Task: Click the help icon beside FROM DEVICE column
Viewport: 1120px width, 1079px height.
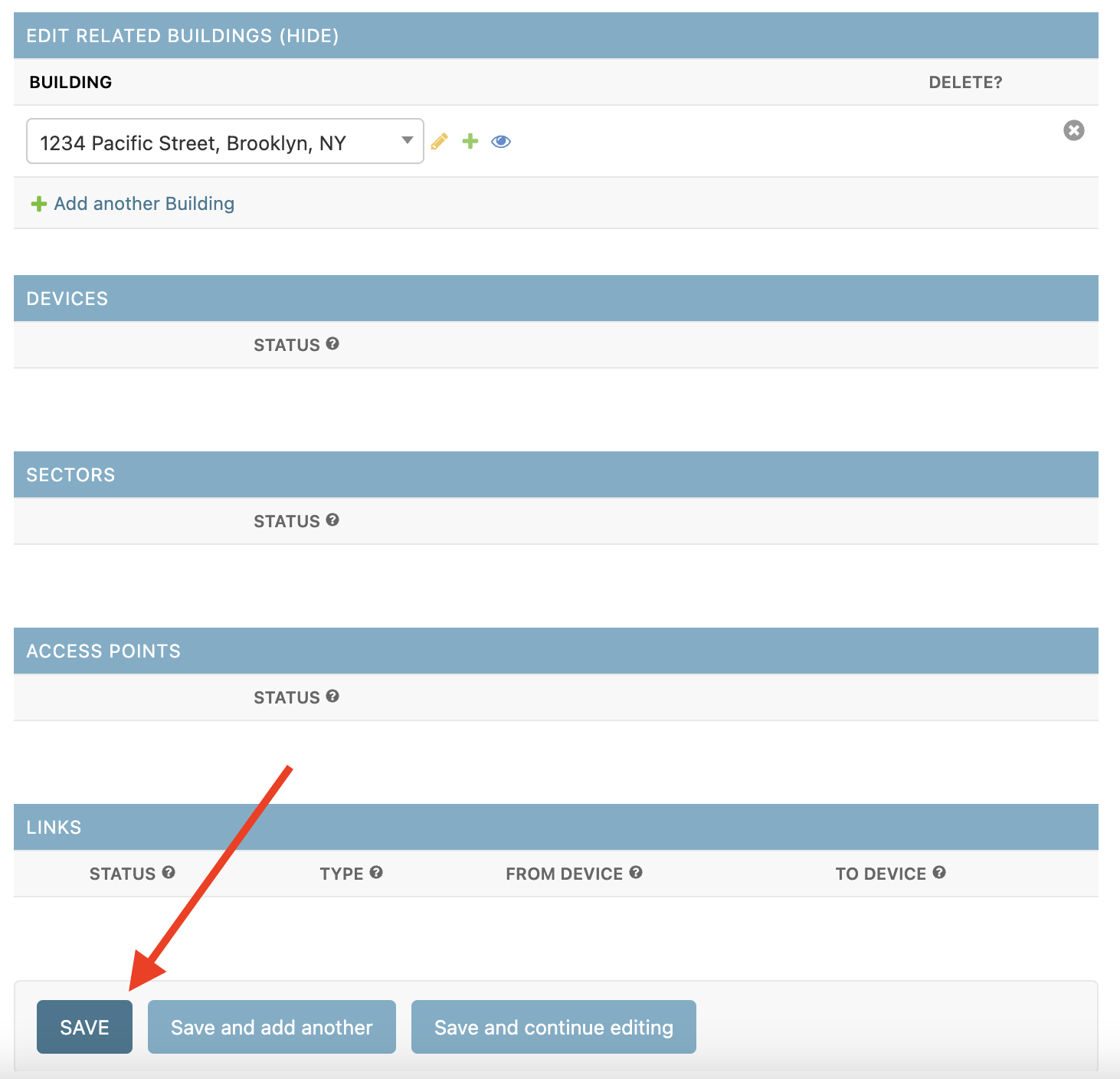Action: (636, 872)
